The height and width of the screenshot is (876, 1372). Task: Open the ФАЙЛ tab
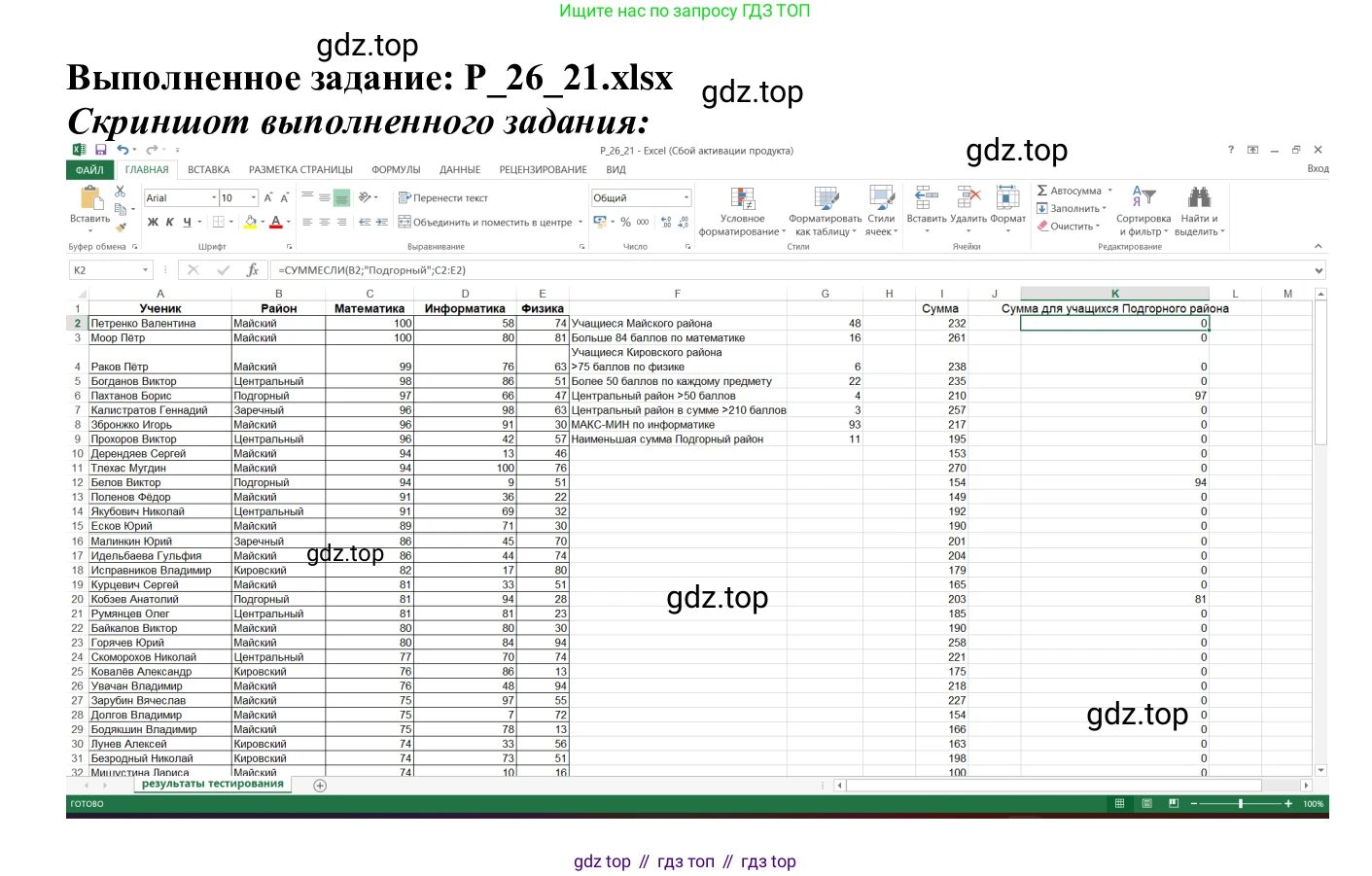coord(89,170)
